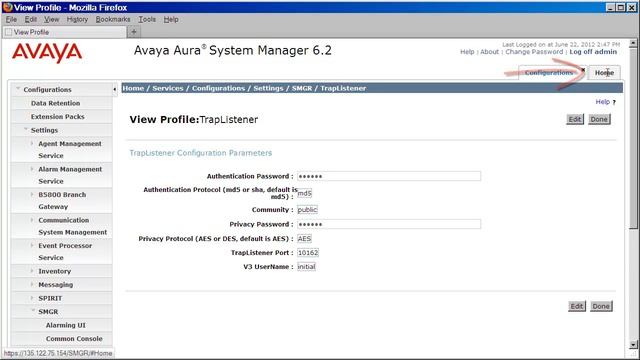Switch to the Home tab
This screenshot has height=360, width=640.
coord(604,73)
